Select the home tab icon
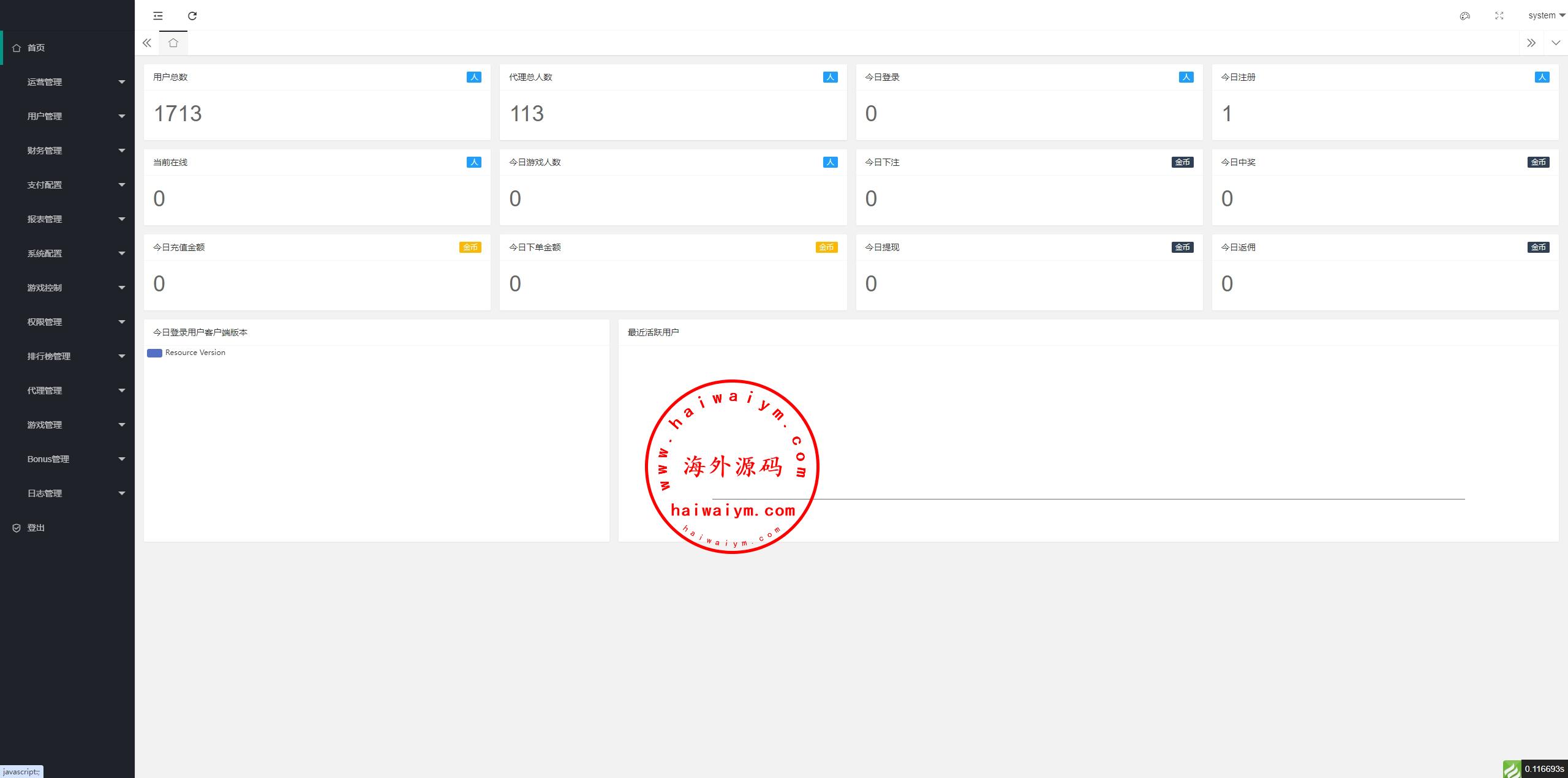1568x778 pixels. [x=173, y=43]
